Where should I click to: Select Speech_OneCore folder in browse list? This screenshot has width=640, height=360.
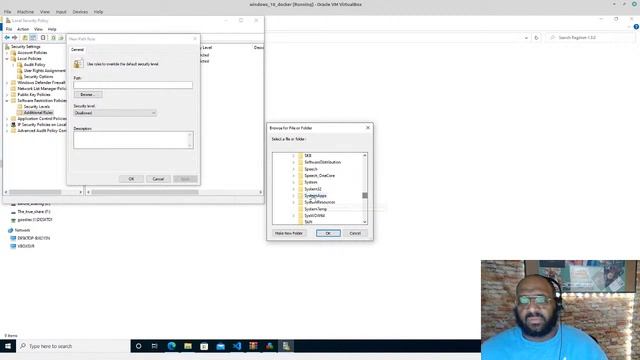[320, 176]
